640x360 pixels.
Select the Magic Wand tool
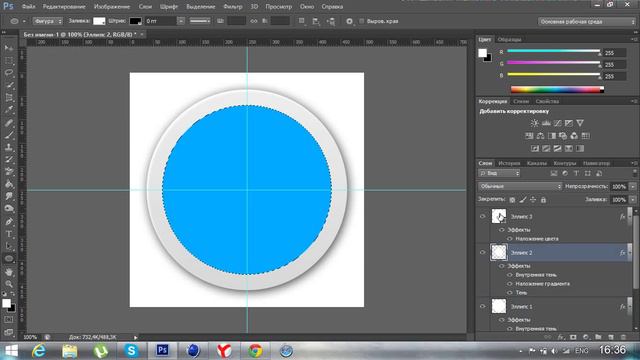pos(9,85)
